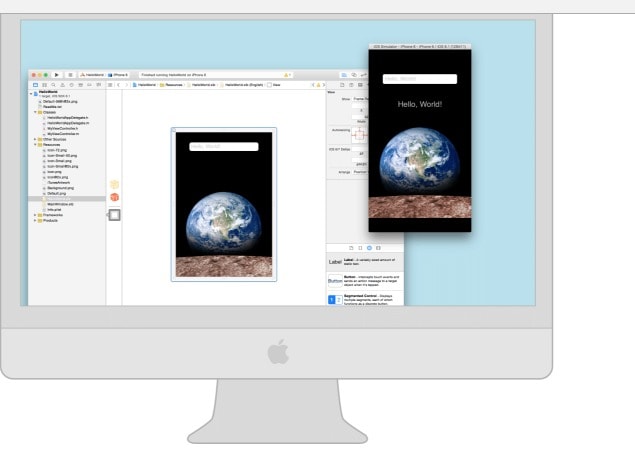Viewport: 635px width, 452px height.
Task: Open the Identity inspector tab
Action: tap(360, 85)
